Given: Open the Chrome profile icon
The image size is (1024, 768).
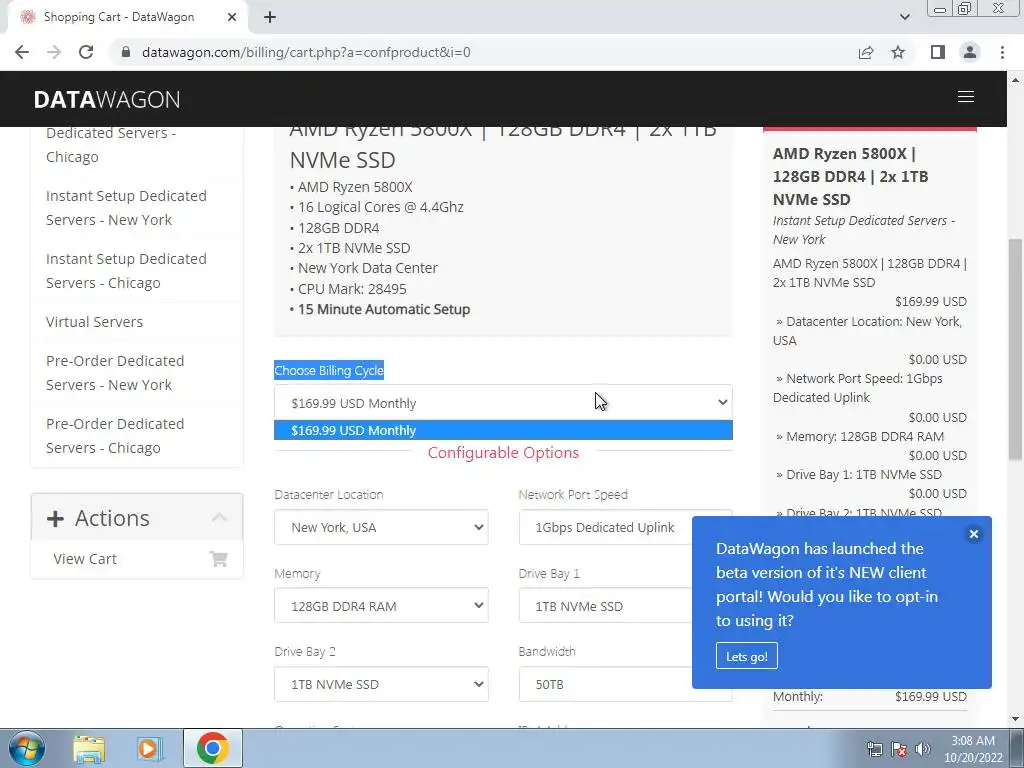Looking at the screenshot, I should coord(970,52).
